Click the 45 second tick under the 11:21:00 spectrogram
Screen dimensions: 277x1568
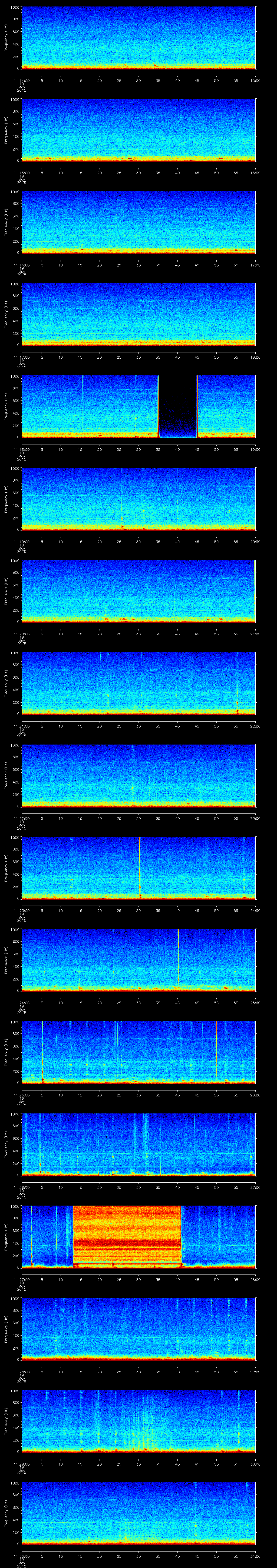click(197, 726)
